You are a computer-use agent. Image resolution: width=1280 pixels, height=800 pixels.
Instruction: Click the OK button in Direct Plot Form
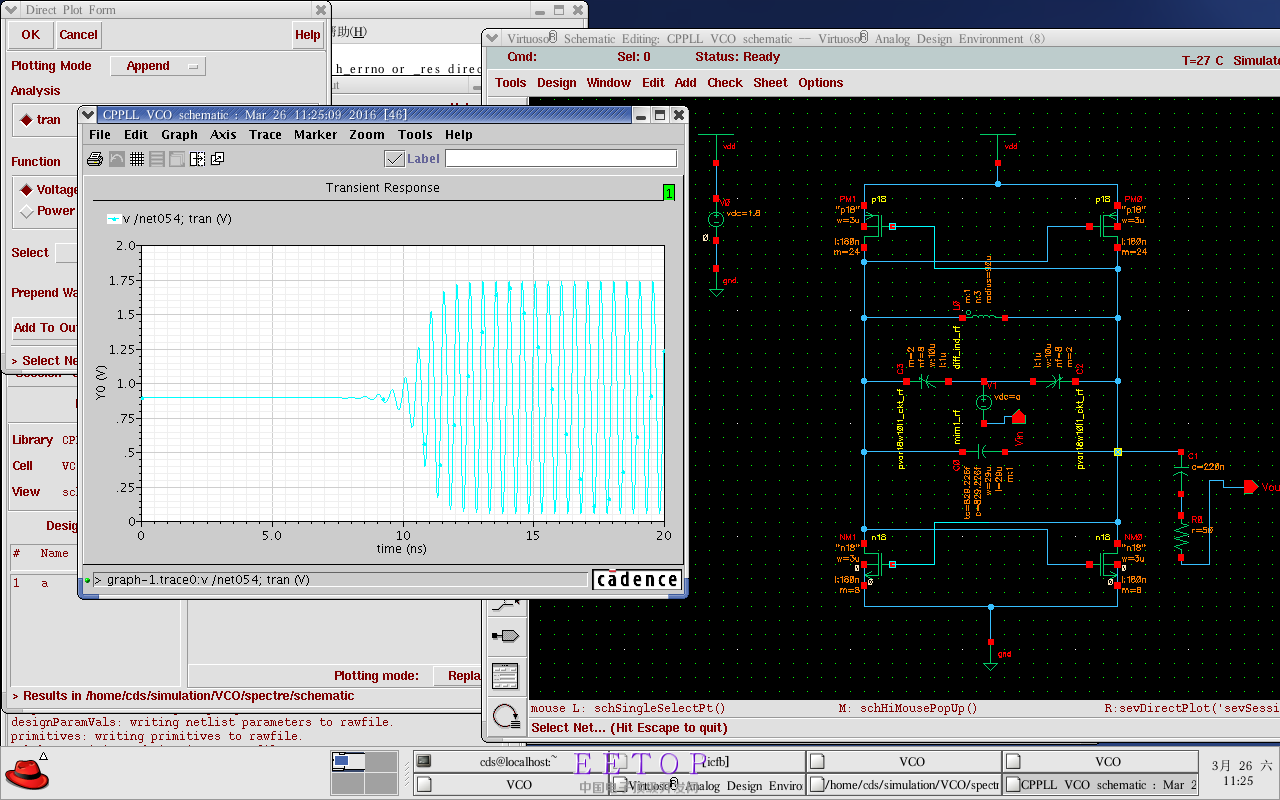click(31, 35)
